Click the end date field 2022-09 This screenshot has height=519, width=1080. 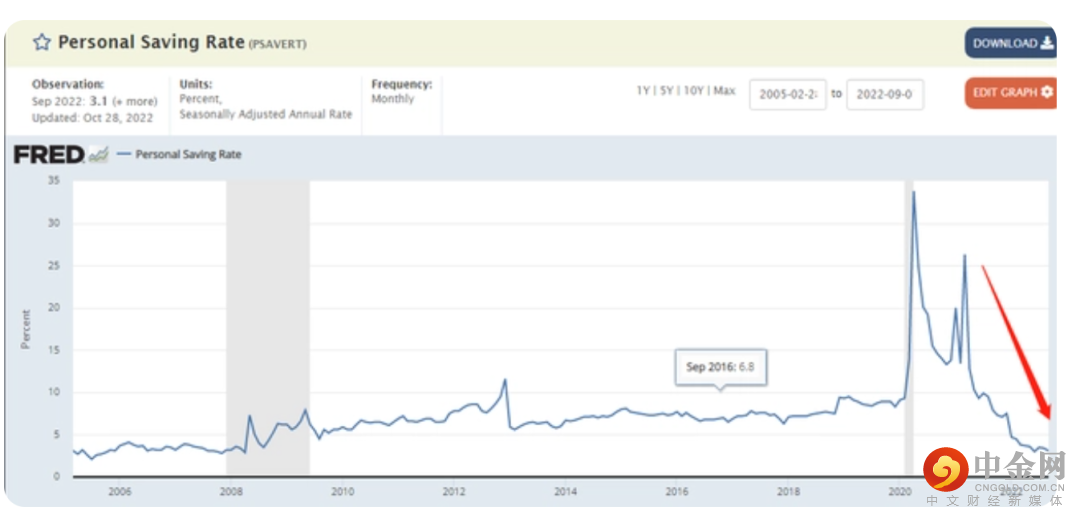click(884, 94)
